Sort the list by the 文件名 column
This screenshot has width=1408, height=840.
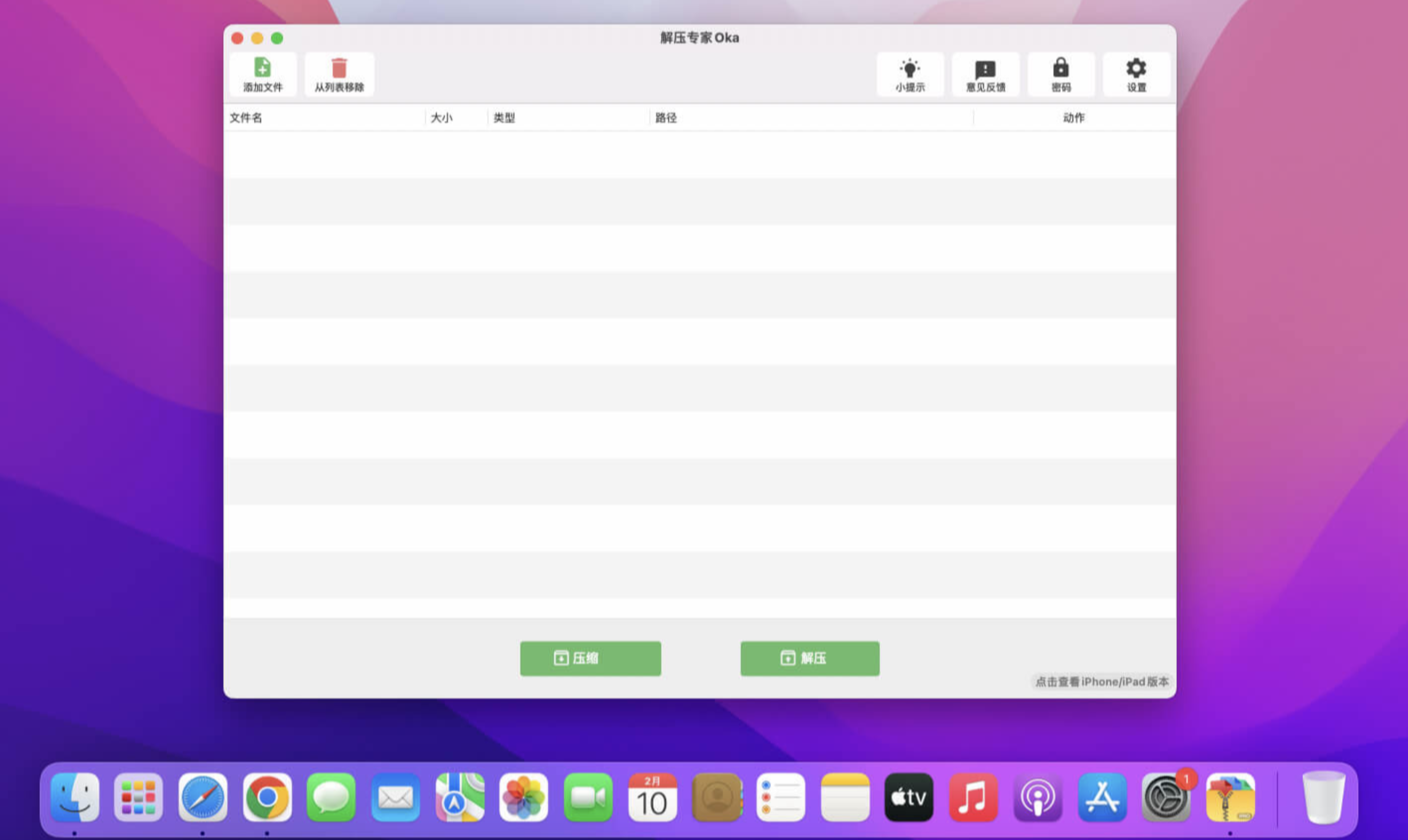246,118
